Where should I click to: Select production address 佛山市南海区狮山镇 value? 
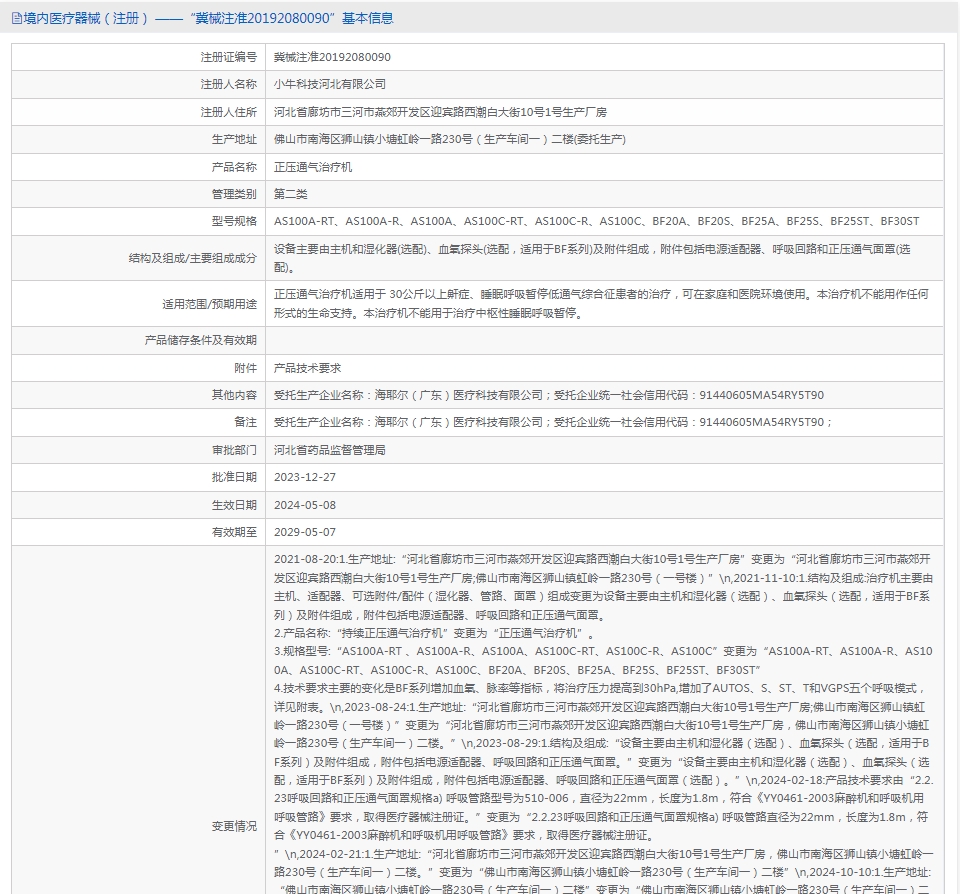coord(450,139)
